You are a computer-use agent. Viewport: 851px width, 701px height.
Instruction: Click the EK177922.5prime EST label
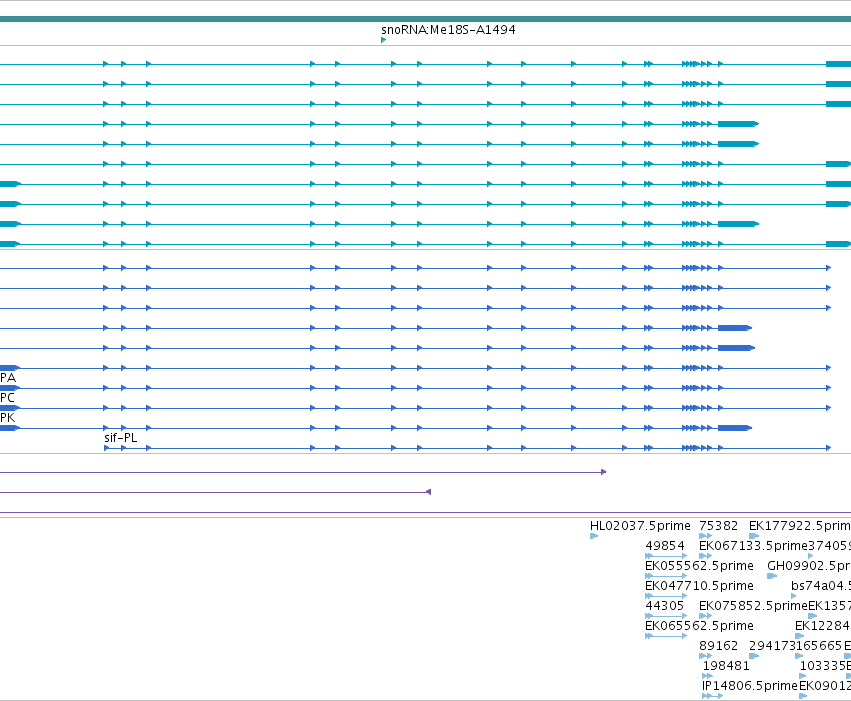[x=800, y=526]
